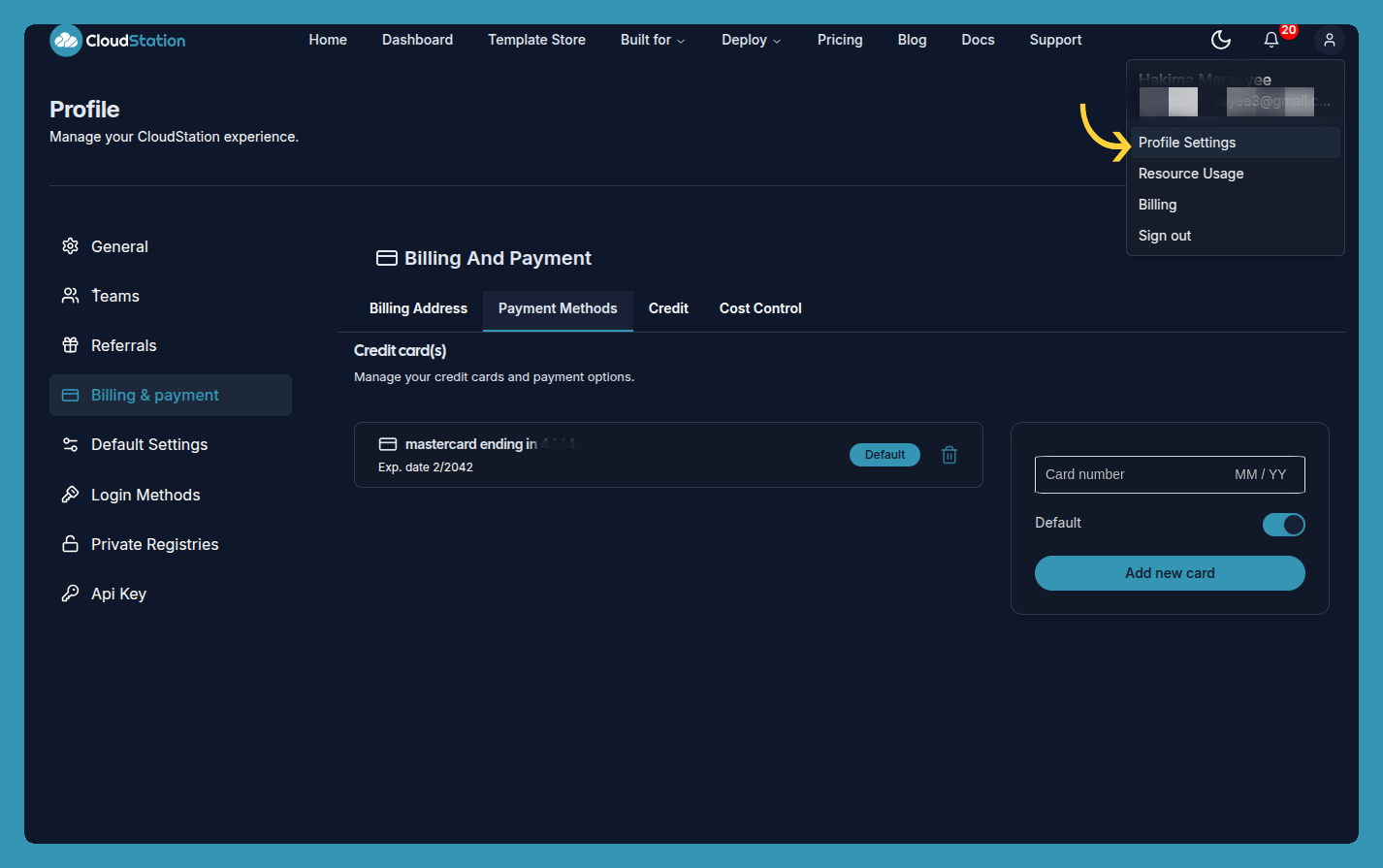Toggle the Default card switch
This screenshot has height=868, width=1383.
tap(1283, 525)
